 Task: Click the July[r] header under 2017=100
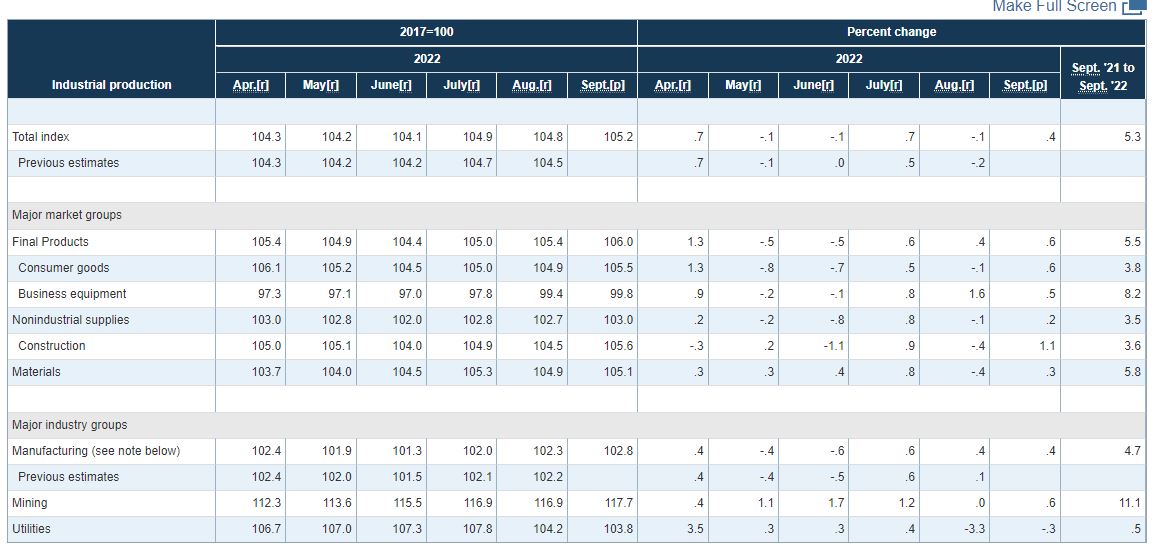(x=462, y=85)
